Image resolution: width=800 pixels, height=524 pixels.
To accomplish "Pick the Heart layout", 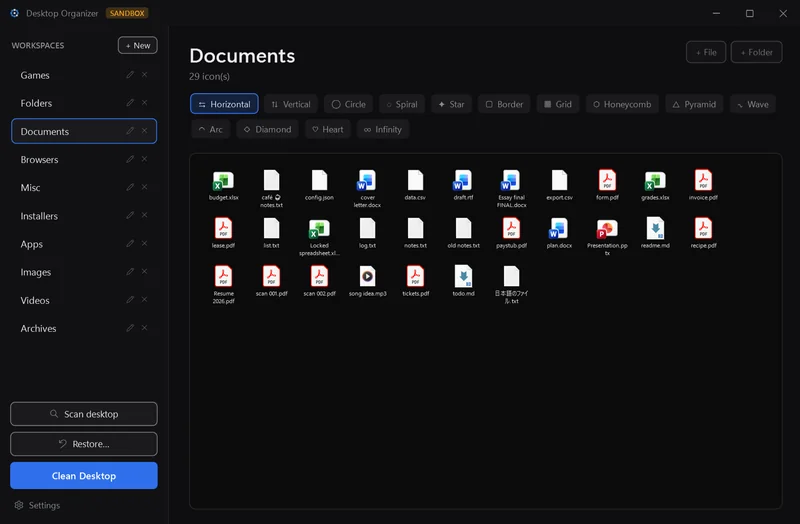I will pyautogui.click(x=328, y=129).
